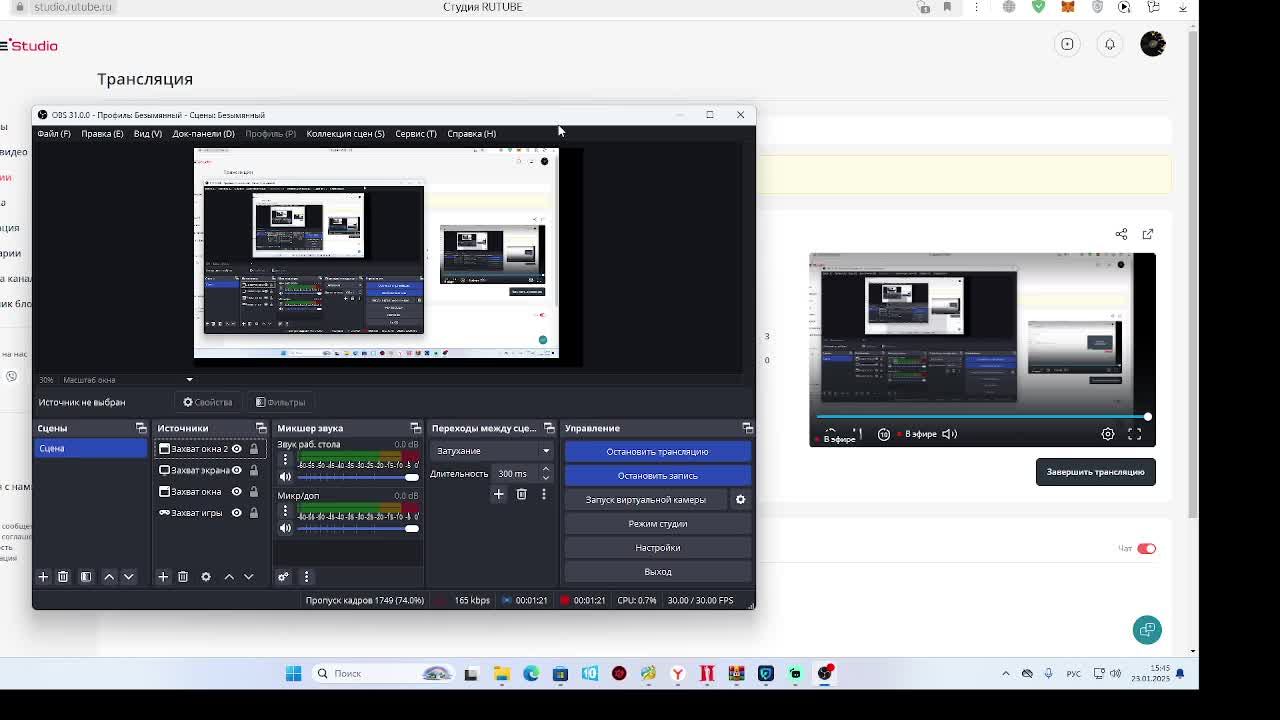Remove transition with trash icon
1280x720 pixels.
pos(521,494)
